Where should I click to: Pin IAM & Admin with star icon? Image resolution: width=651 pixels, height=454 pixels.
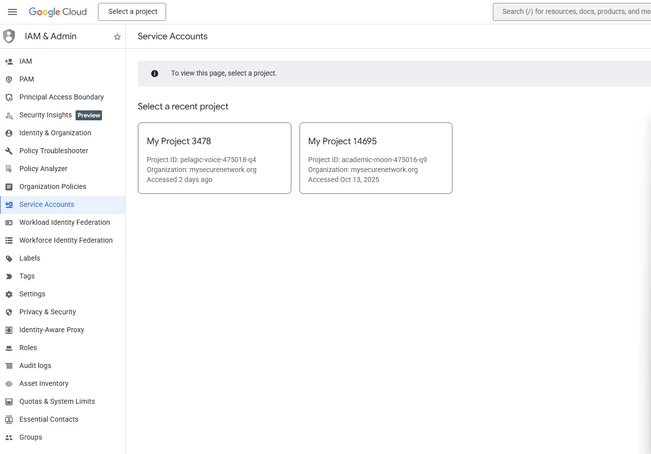(x=117, y=37)
